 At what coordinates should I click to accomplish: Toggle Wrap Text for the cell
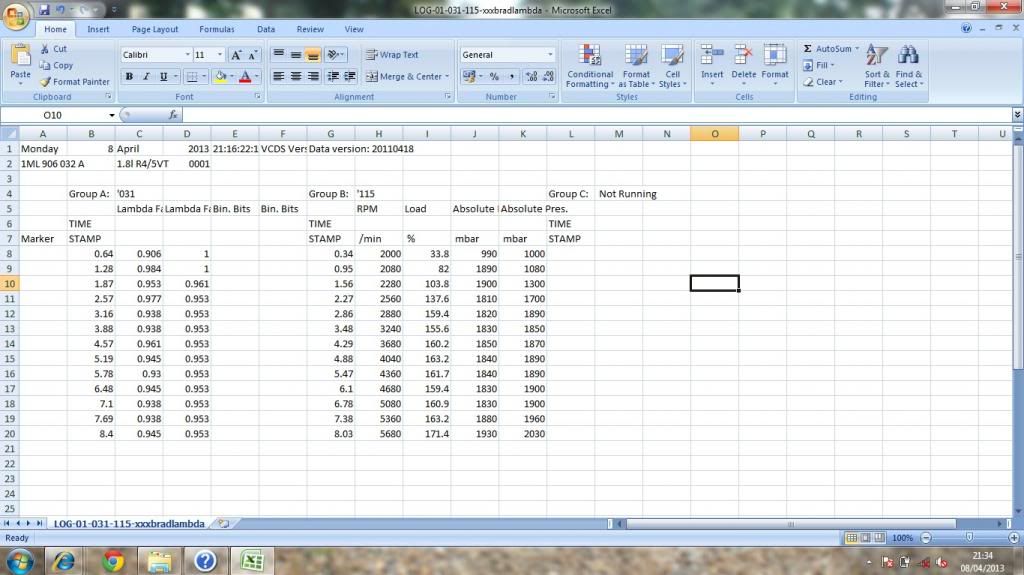point(392,55)
